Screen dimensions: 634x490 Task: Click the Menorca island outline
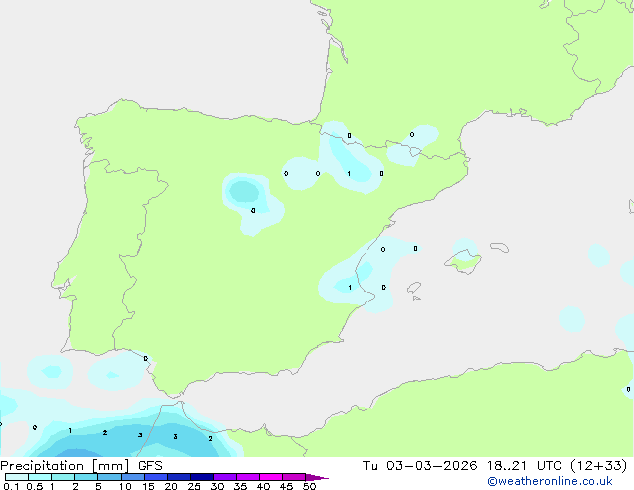click(x=500, y=247)
